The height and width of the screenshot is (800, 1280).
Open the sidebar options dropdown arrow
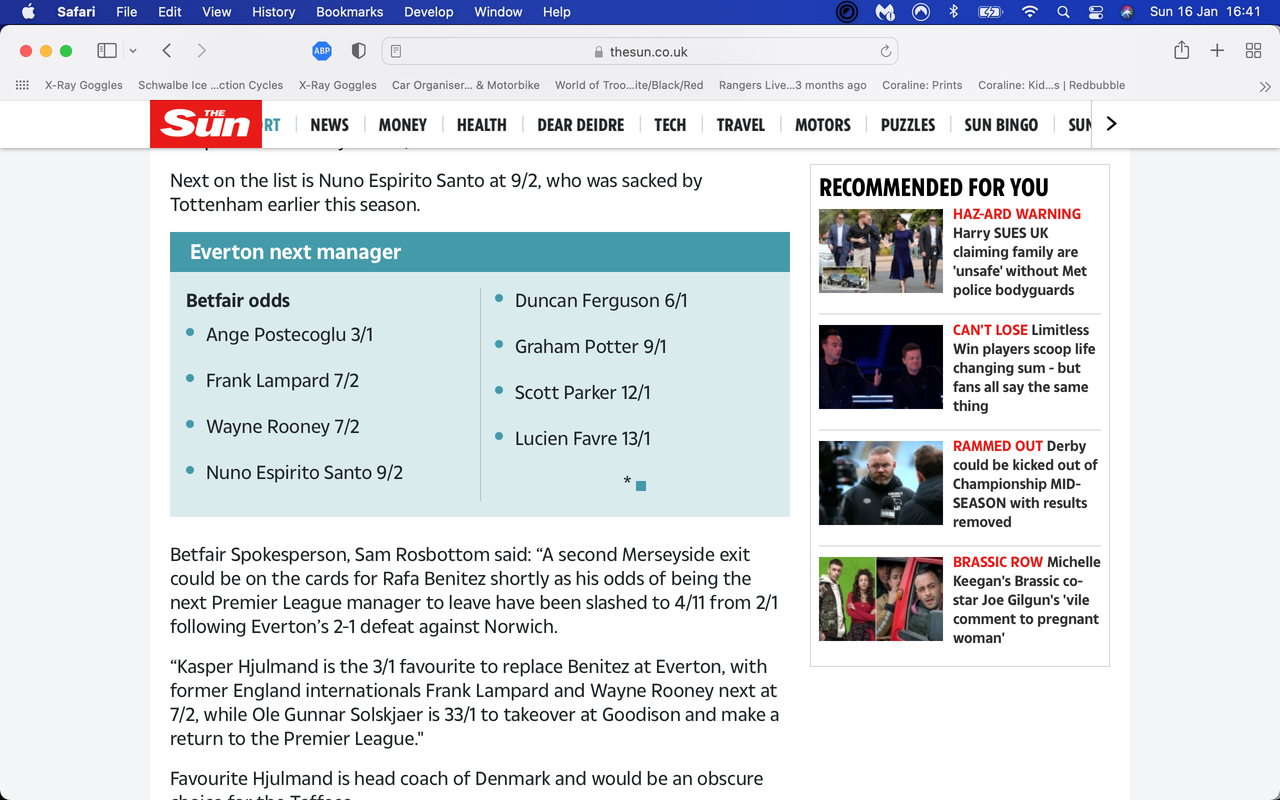pyautogui.click(x=133, y=51)
